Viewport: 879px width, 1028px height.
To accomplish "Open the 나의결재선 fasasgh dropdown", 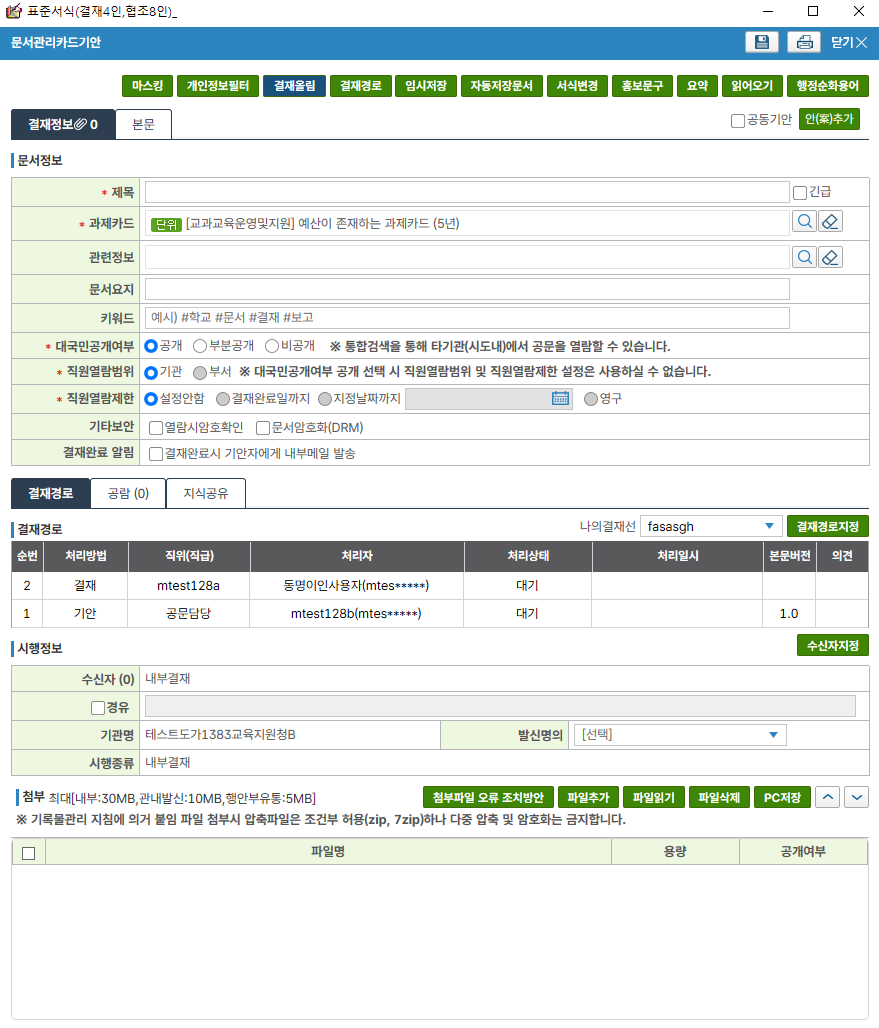I will 712,526.
